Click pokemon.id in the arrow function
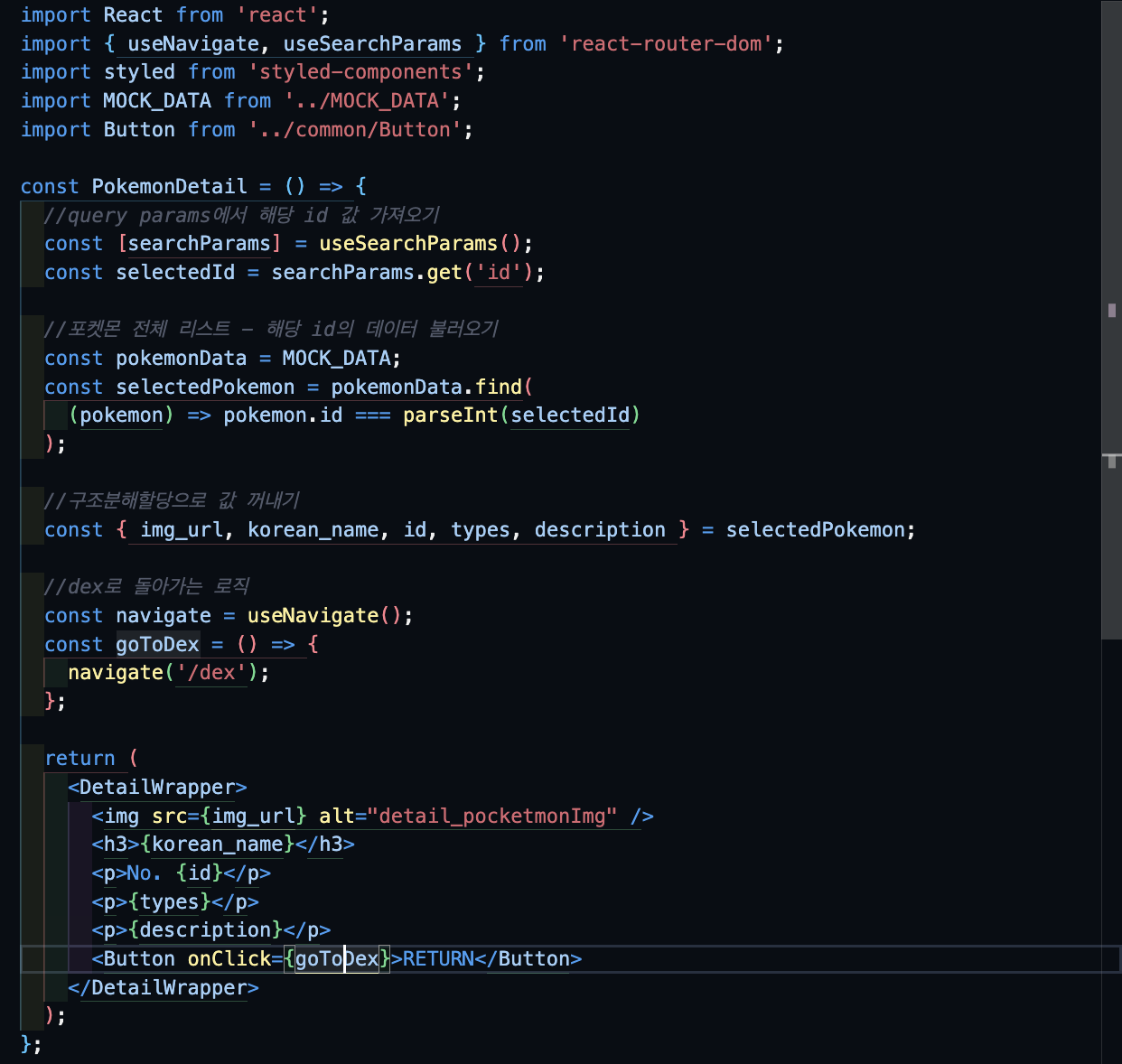Image resolution: width=1122 pixels, height=1064 pixels. 283,415
